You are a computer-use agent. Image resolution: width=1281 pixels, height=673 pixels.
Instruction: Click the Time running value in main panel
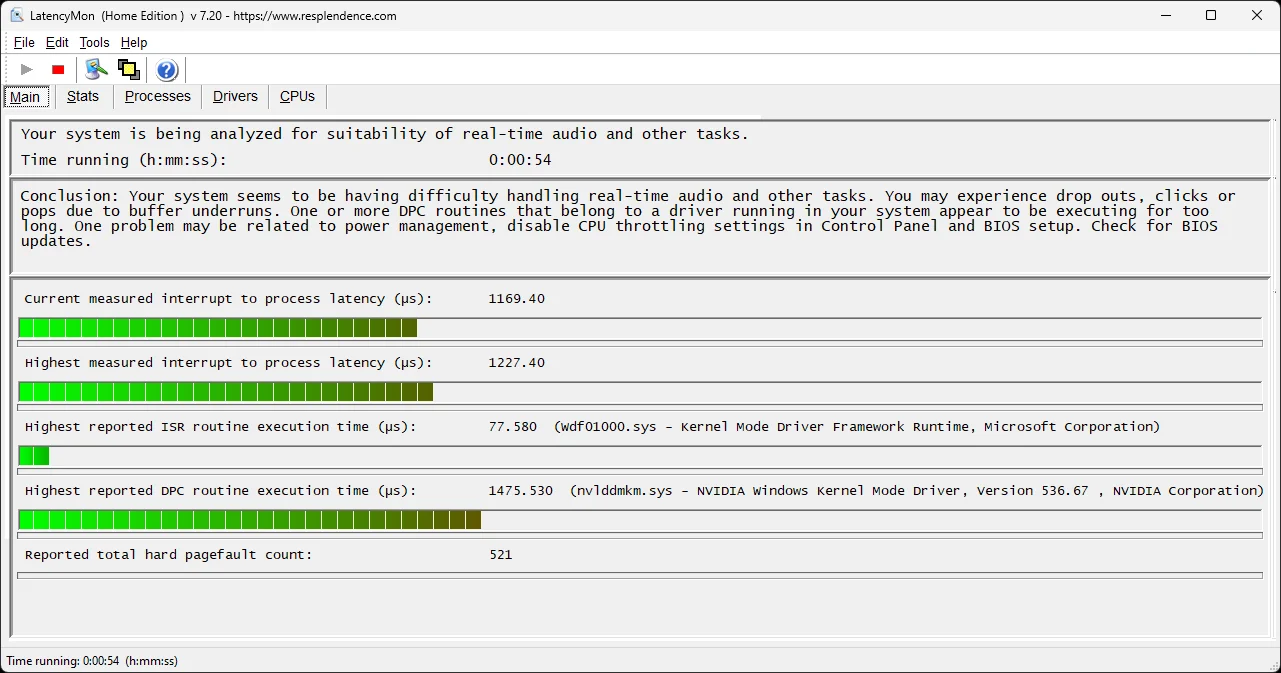(x=520, y=160)
